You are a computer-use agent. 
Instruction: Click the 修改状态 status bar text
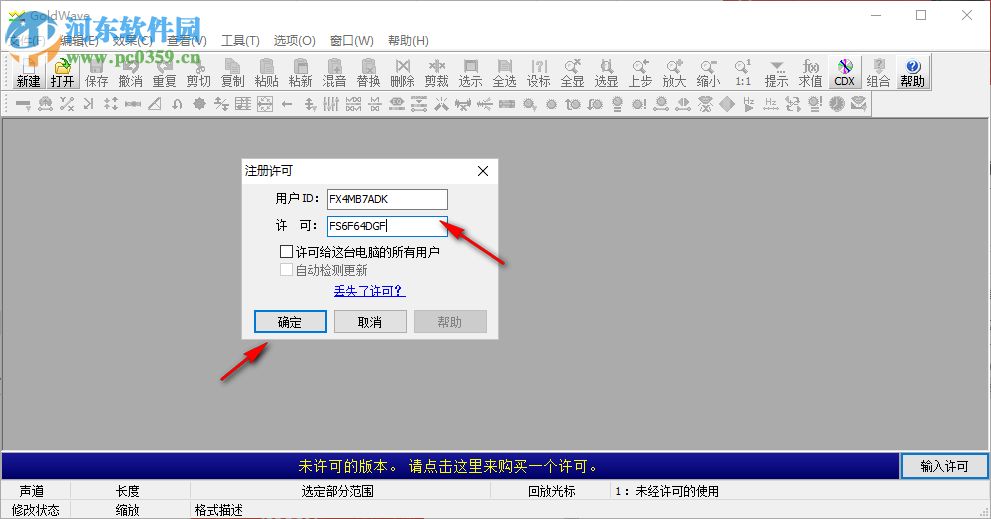(35, 510)
